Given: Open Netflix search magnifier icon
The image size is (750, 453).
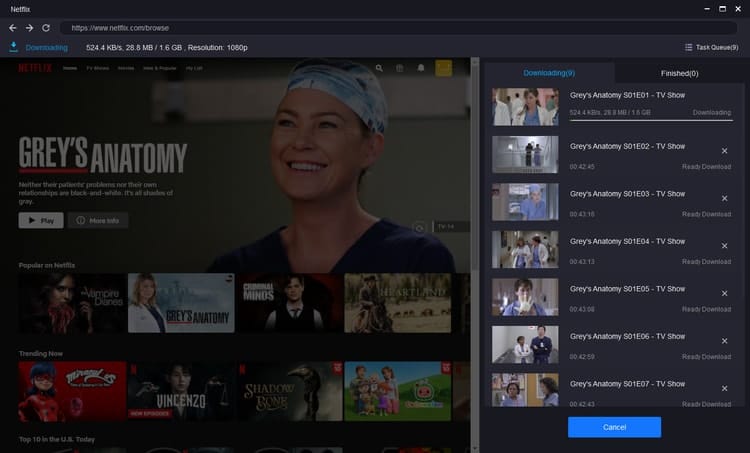Looking at the screenshot, I should pyautogui.click(x=379, y=68).
